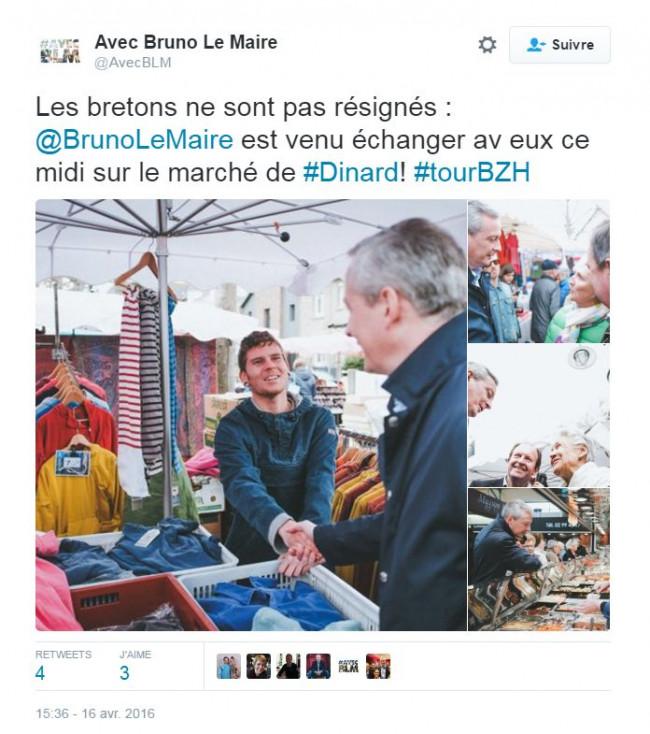Click the @AvecBLM handle

tap(133, 63)
